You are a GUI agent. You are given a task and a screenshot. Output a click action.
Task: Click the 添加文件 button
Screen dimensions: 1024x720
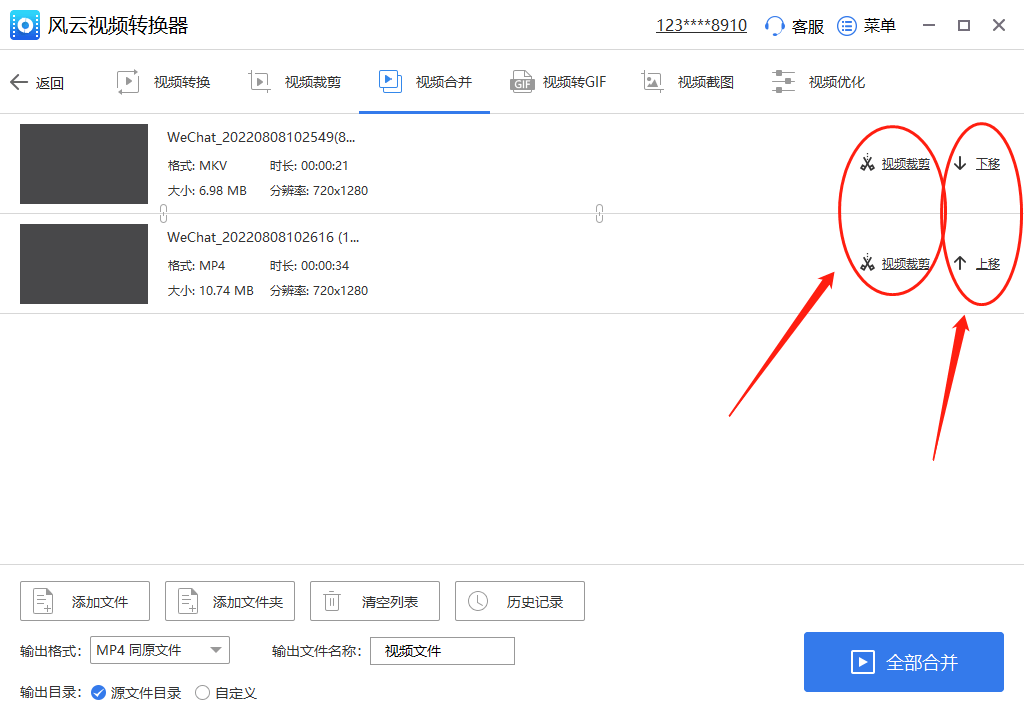tap(85, 601)
